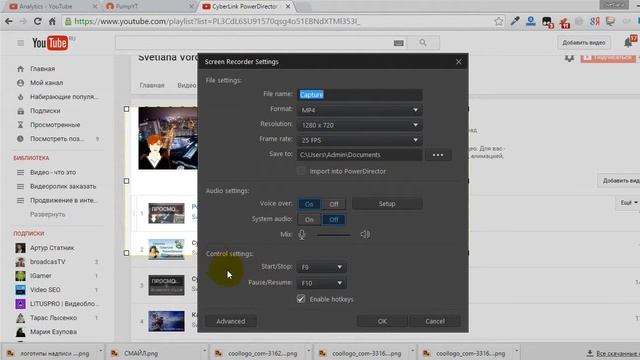Viewport: 640px width, 360px height.
Task: Open Pause/Resume F10 hotkey dropdown
Action: click(322, 283)
